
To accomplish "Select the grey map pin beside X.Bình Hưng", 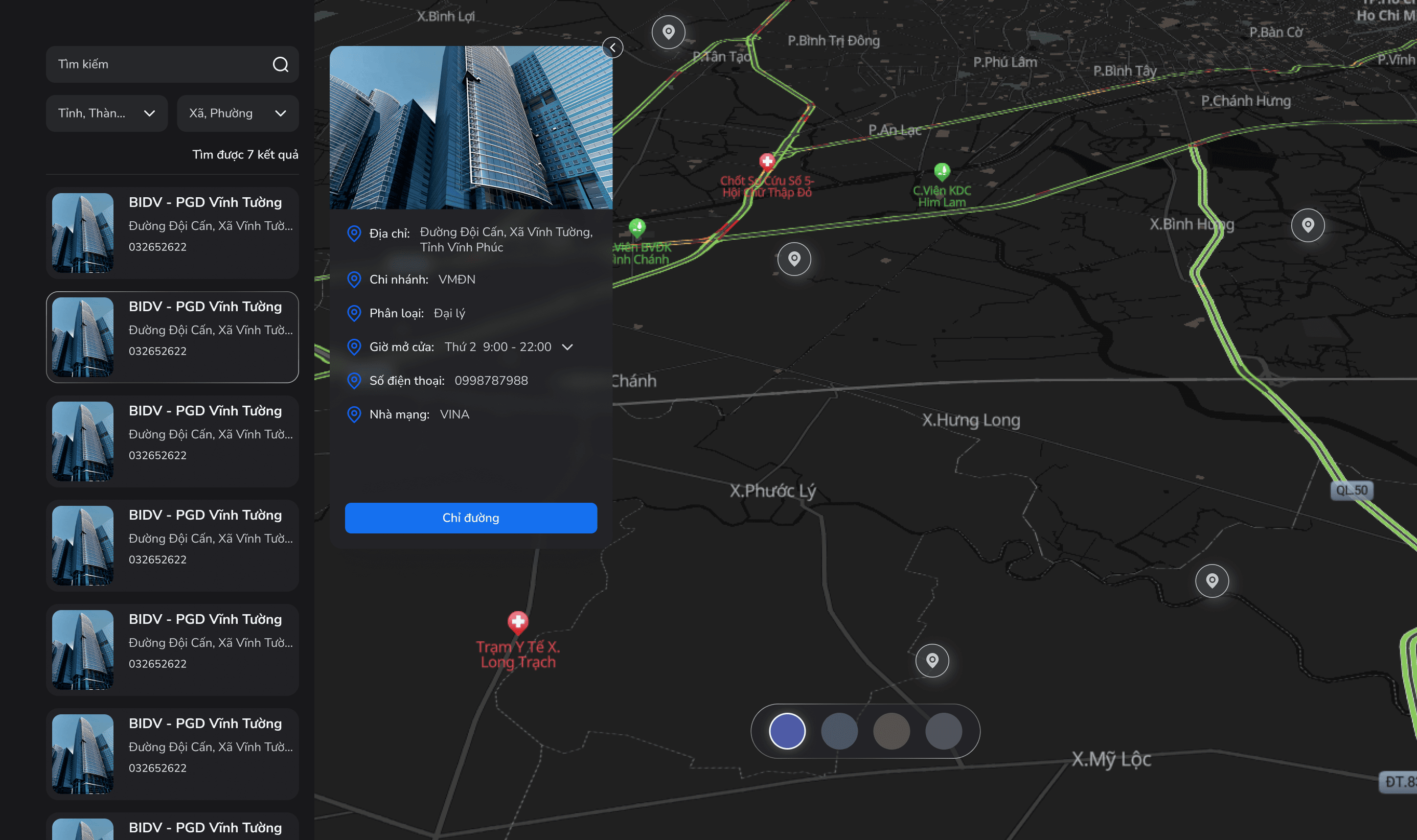I will click(1308, 225).
